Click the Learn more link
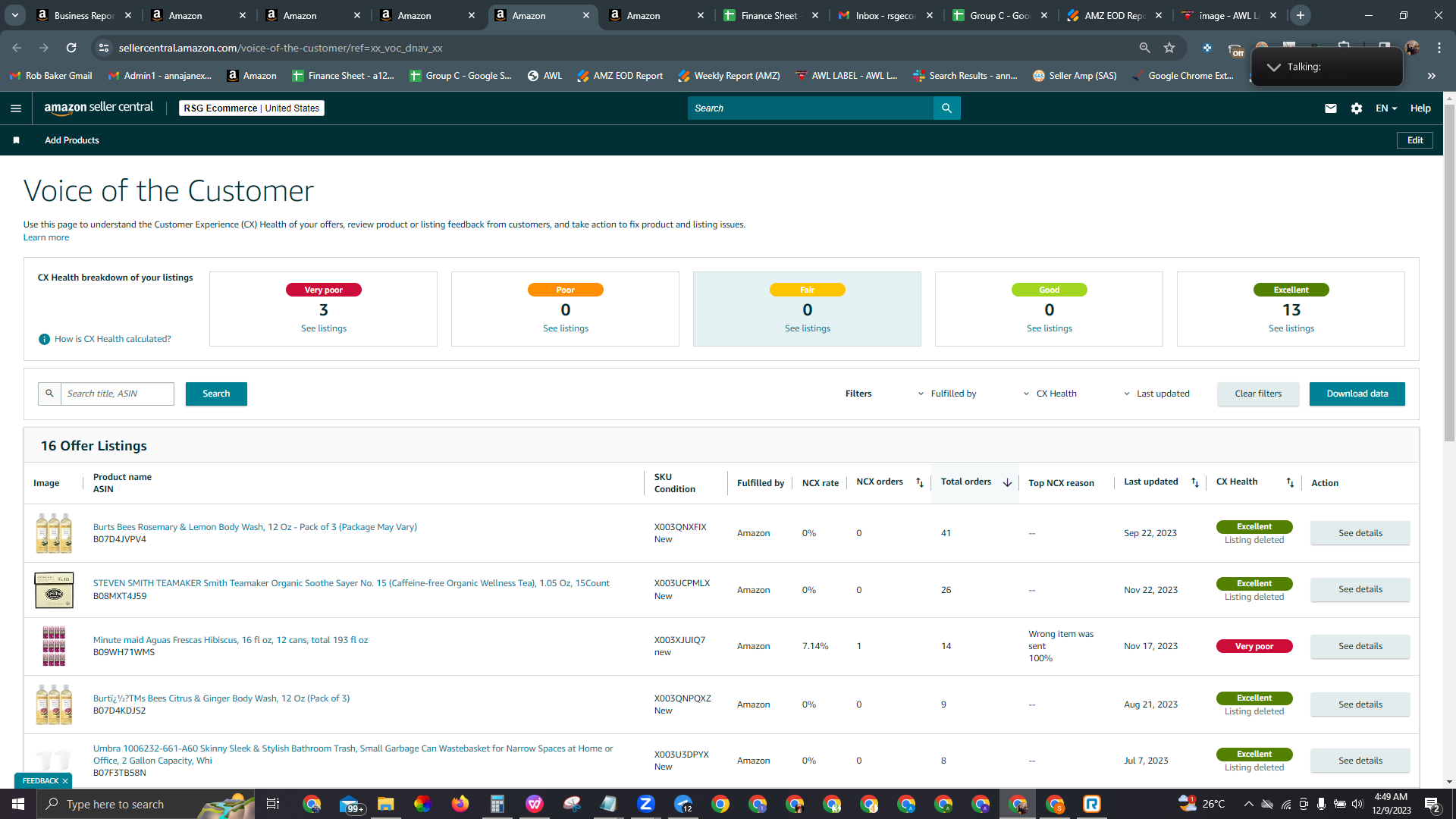 click(46, 237)
